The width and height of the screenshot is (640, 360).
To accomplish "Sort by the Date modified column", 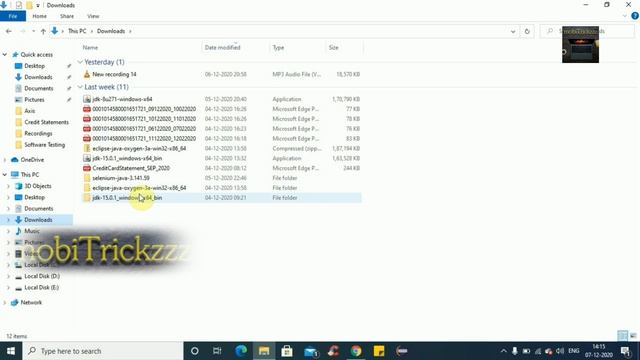I will (222, 48).
